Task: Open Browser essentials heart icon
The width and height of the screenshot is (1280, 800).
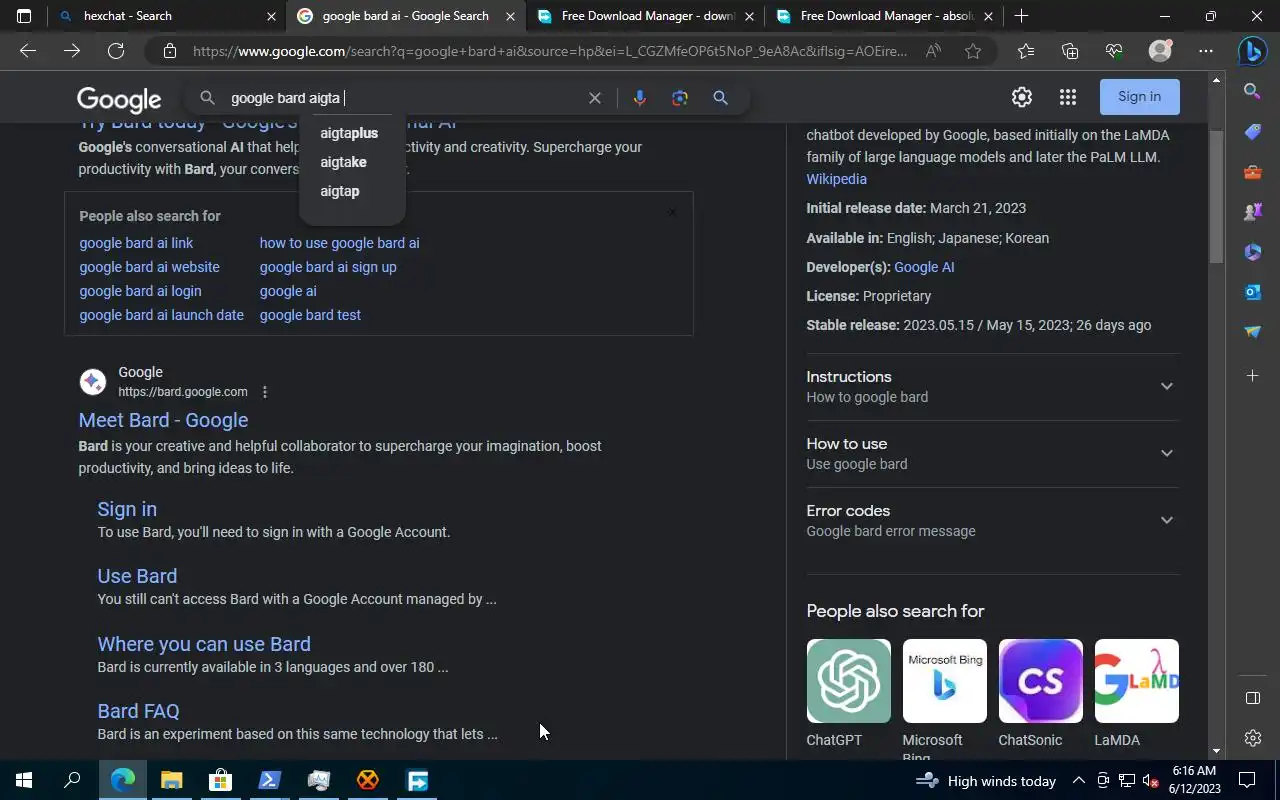Action: (x=1114, y=51)
